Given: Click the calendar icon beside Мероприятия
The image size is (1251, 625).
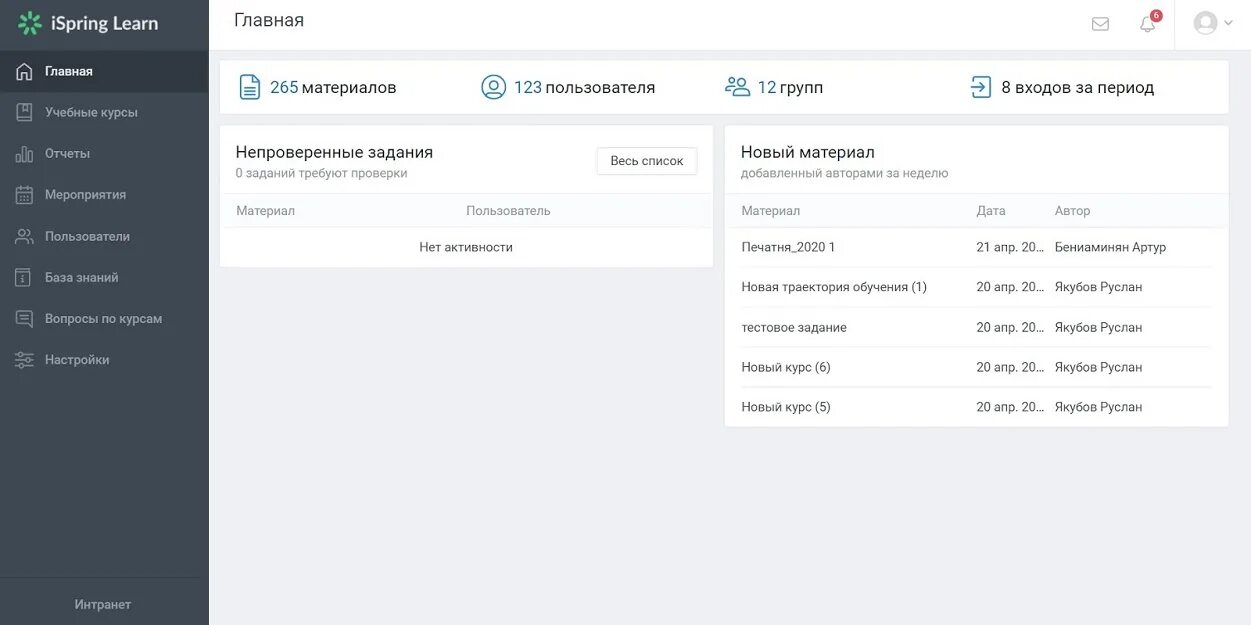Looking at the screenshot, I should click(x=25, y=195).
